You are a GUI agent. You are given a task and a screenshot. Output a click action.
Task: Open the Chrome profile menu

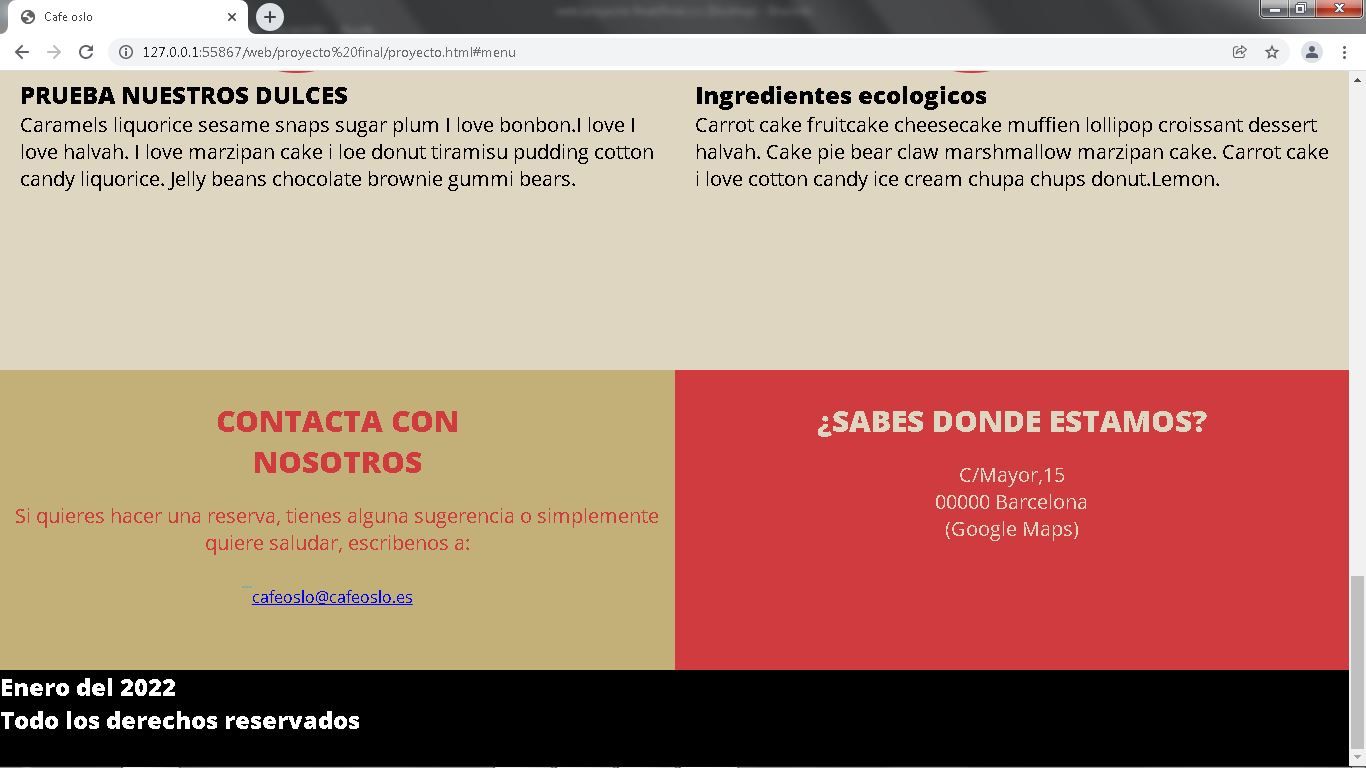[1312, 52]
